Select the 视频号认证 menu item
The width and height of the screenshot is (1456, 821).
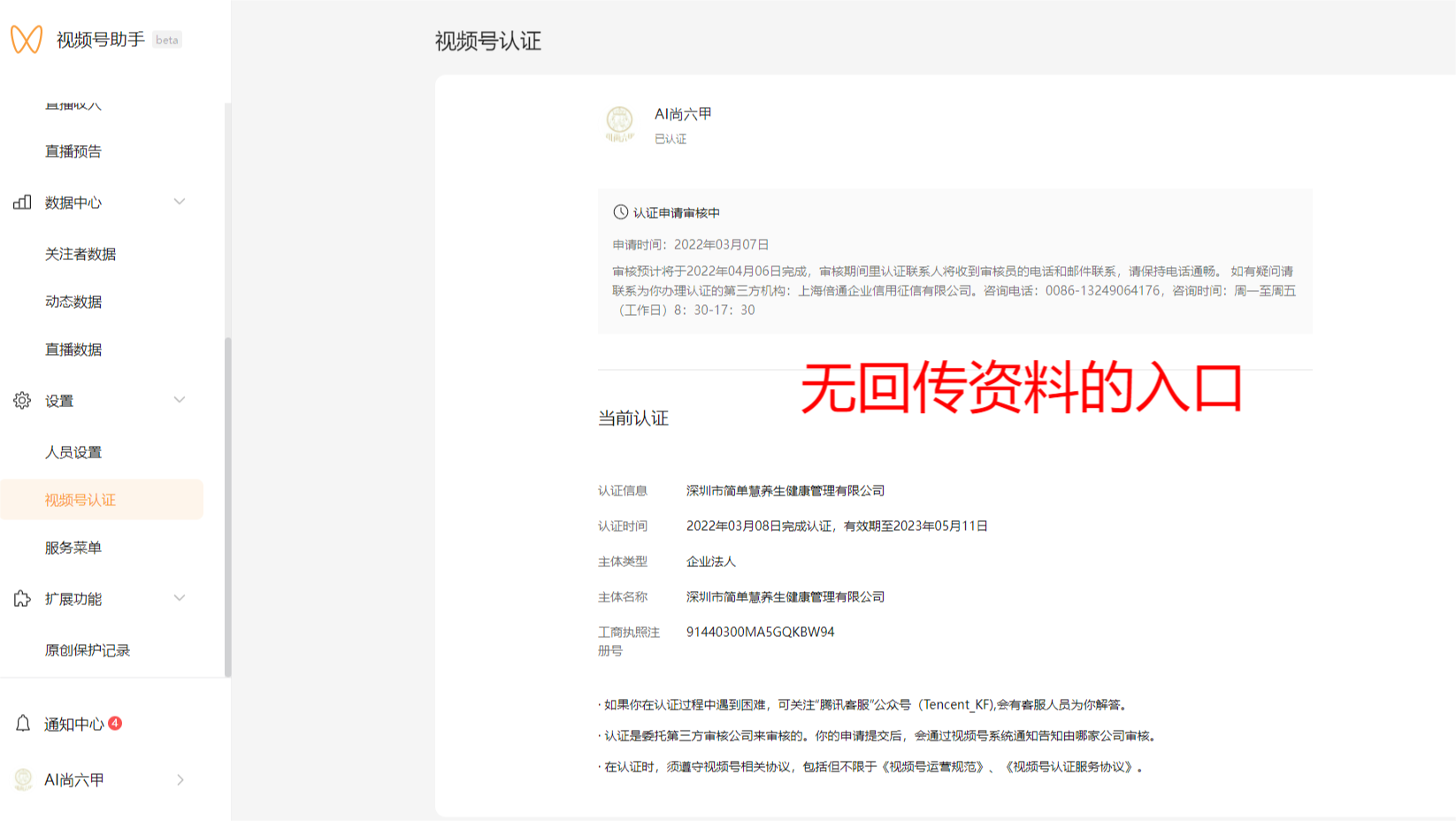tap(102, 500)
